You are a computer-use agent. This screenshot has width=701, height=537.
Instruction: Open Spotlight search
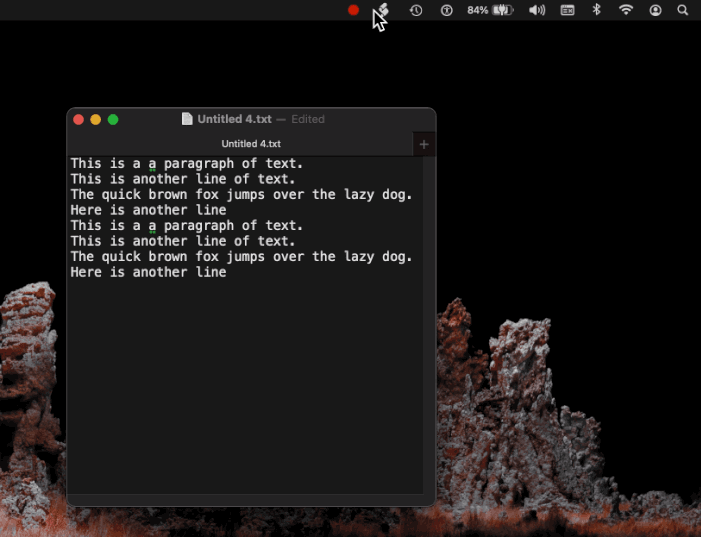tap(683, 10)
